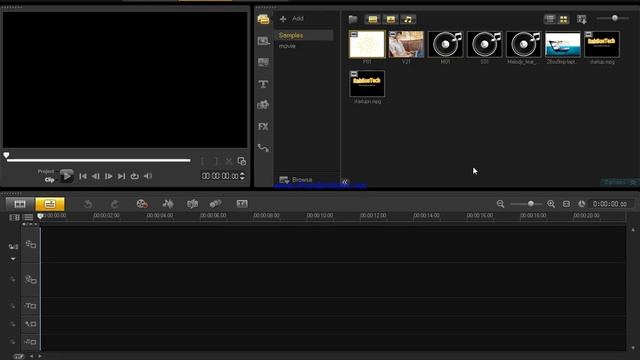
Task: Select the S01 audio clip
Action: pyautogui.click(x=484, y=44)
